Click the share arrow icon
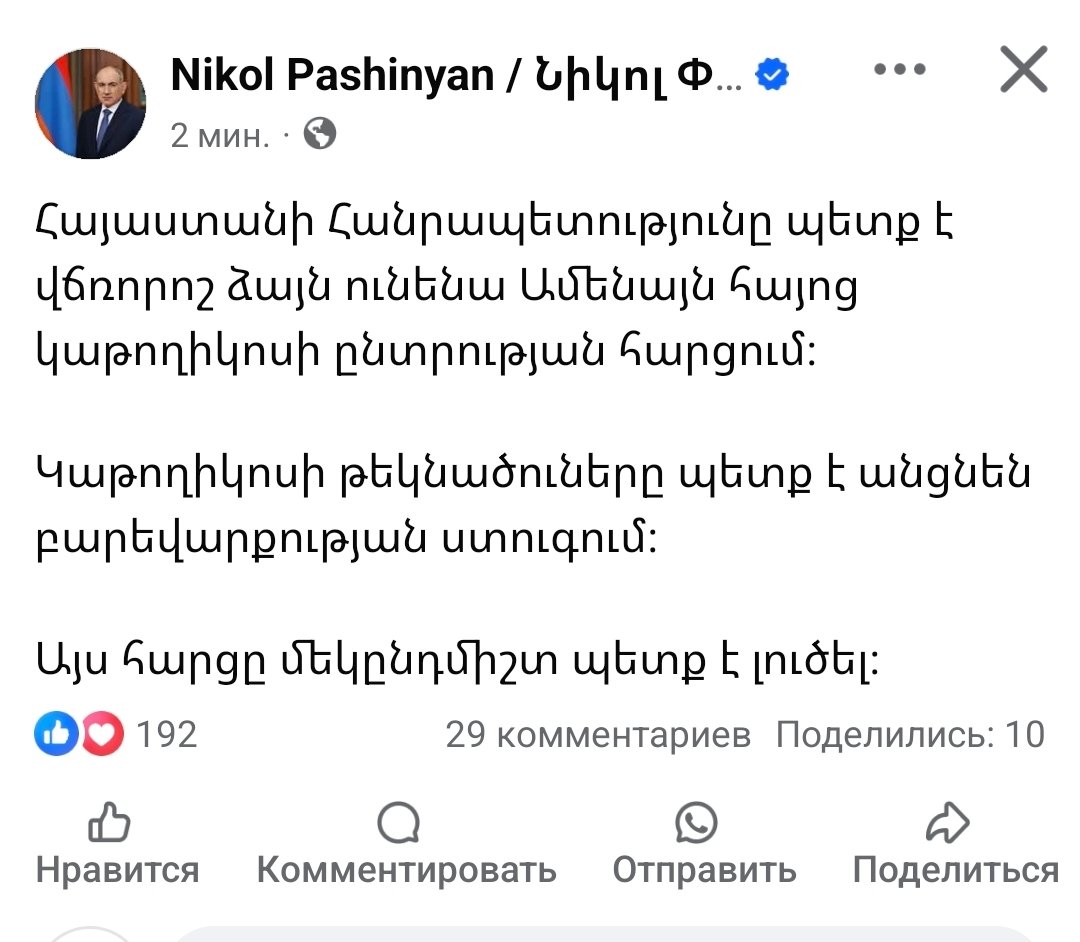Screen dimensions: 1080x942 (x=948, y=822)
